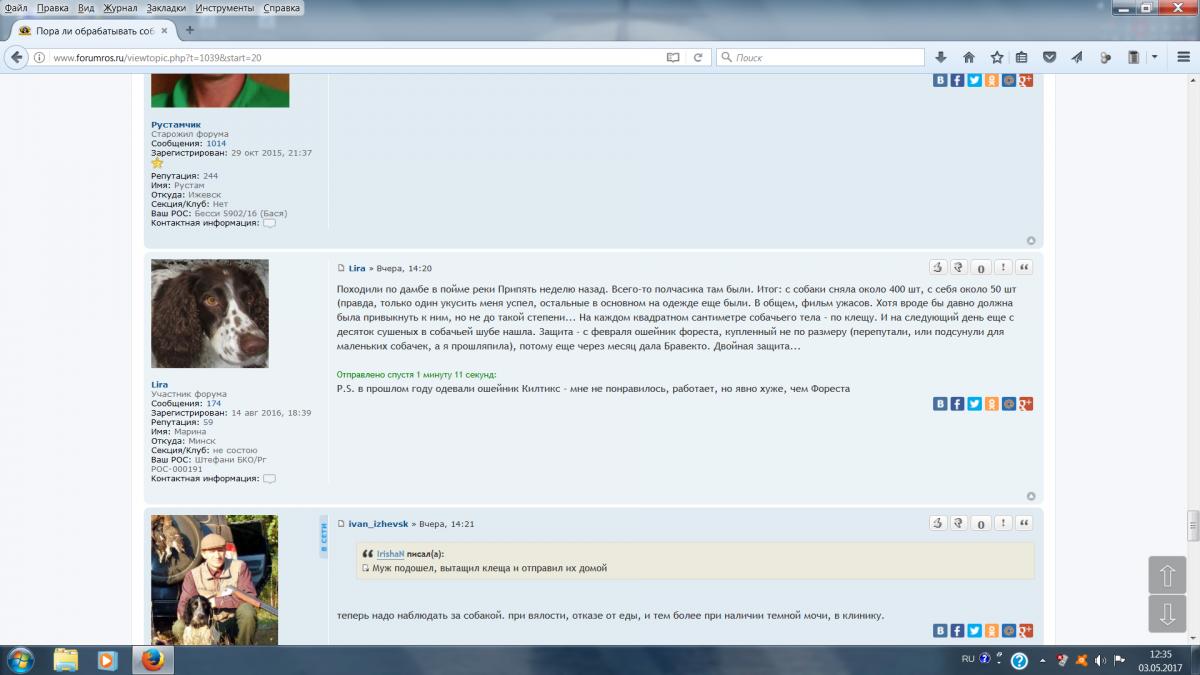
Task: Open the Инструменты menu
Action: pyautogui.click(x=224, y=8)
